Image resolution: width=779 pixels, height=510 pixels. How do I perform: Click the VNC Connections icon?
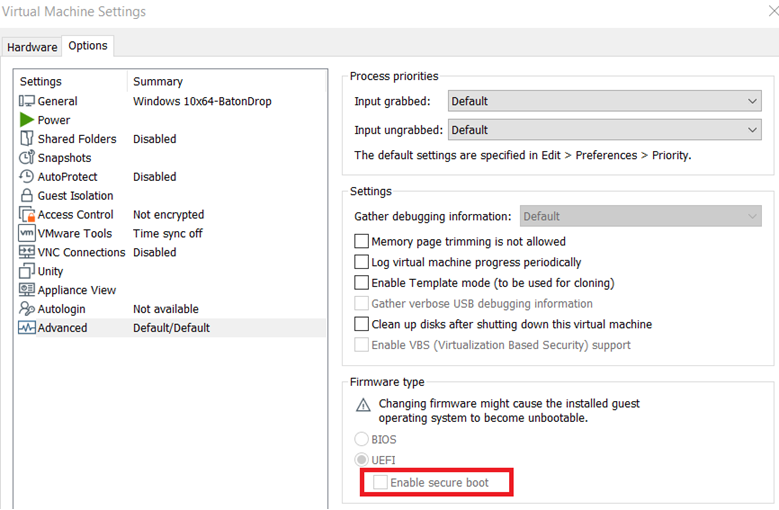point(27,252)
